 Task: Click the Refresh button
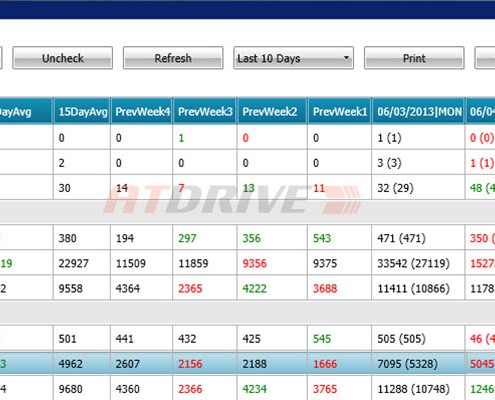173,58
